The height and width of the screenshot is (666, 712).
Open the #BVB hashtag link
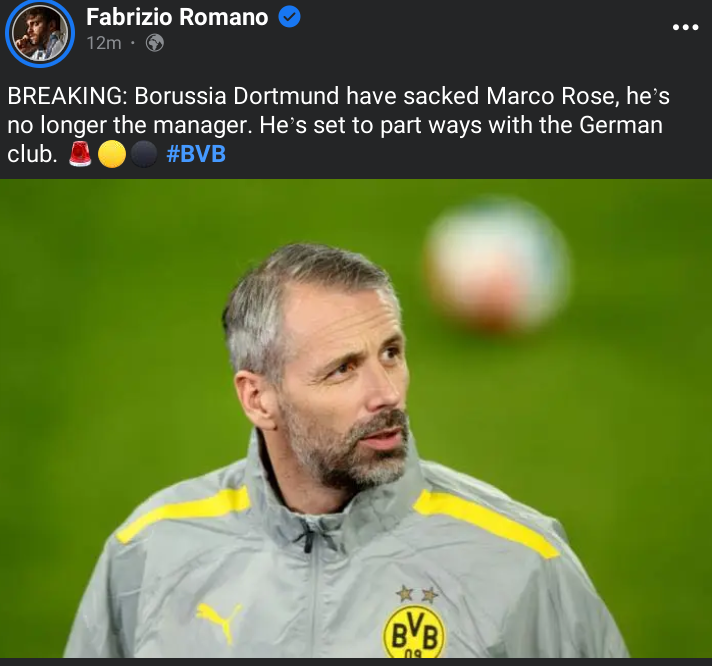196,154
